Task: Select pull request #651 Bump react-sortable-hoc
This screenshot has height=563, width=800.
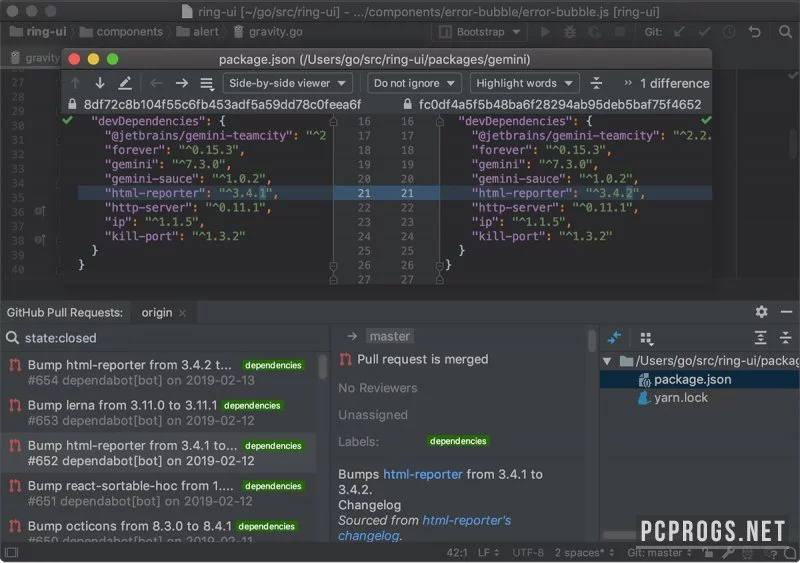Action: [x=158, y=494]
